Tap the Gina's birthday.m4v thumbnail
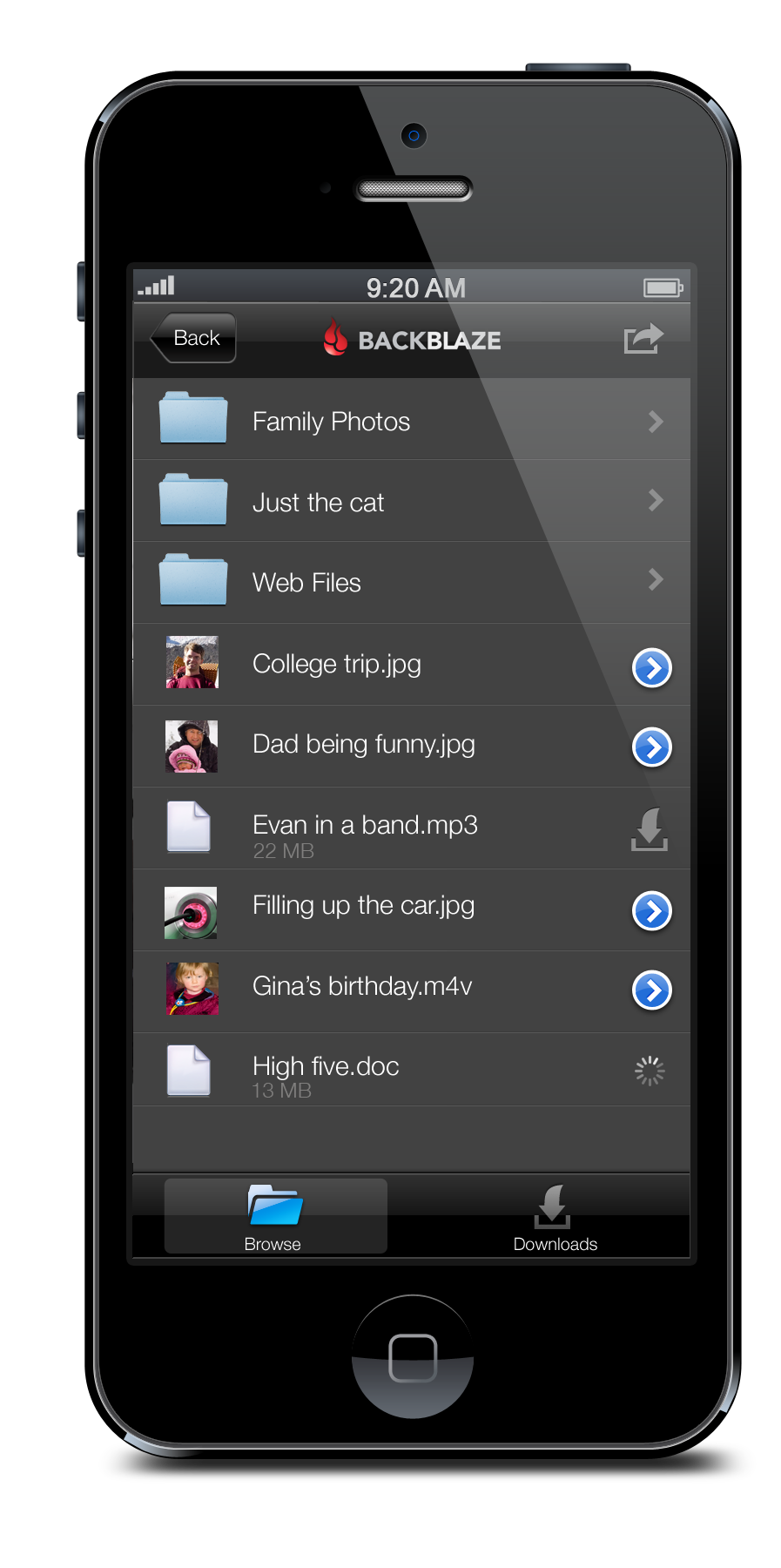The image size is (781, 1568). pos(192,989)
